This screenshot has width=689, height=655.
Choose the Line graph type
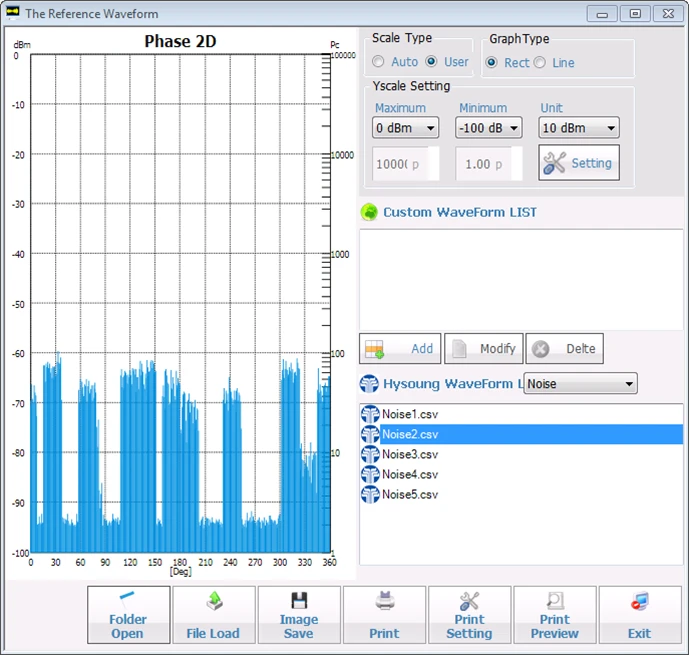click(x=540, y=62)
